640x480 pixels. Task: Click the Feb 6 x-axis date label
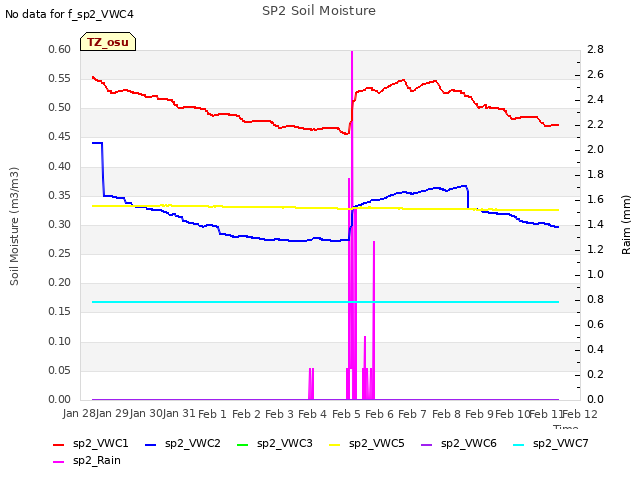(379, 414)
